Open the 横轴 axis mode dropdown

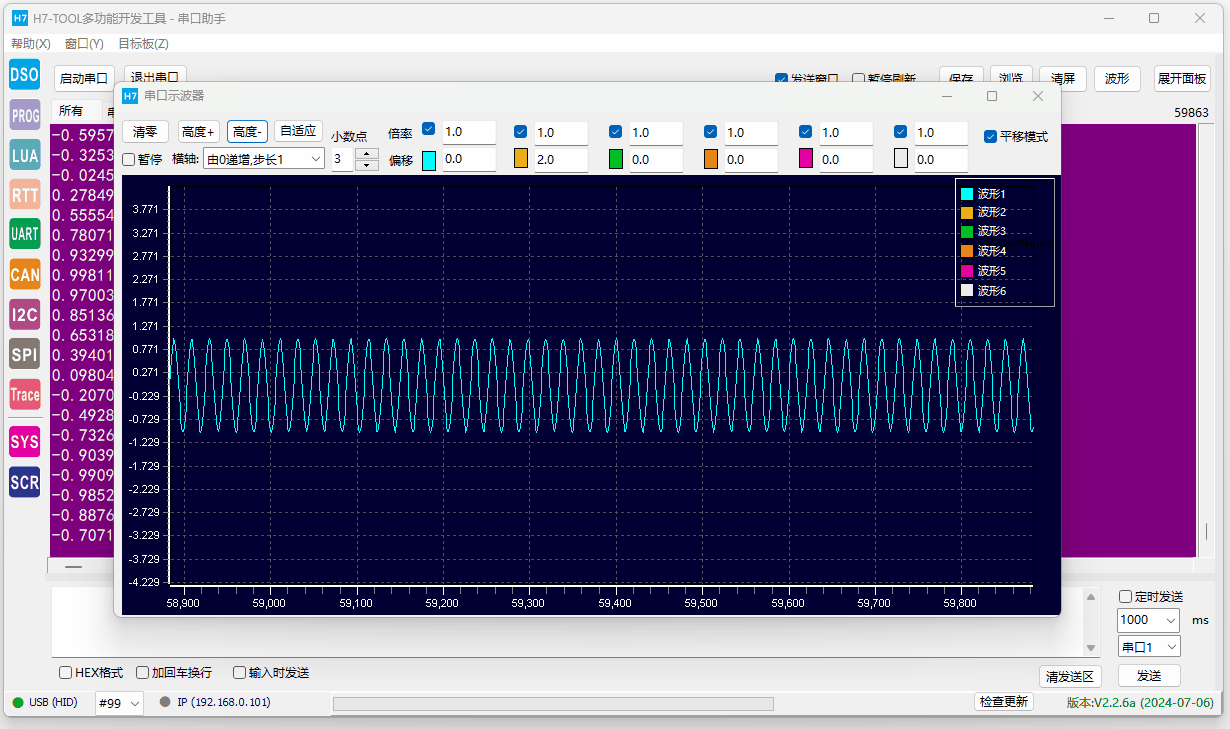pos(264,159)
